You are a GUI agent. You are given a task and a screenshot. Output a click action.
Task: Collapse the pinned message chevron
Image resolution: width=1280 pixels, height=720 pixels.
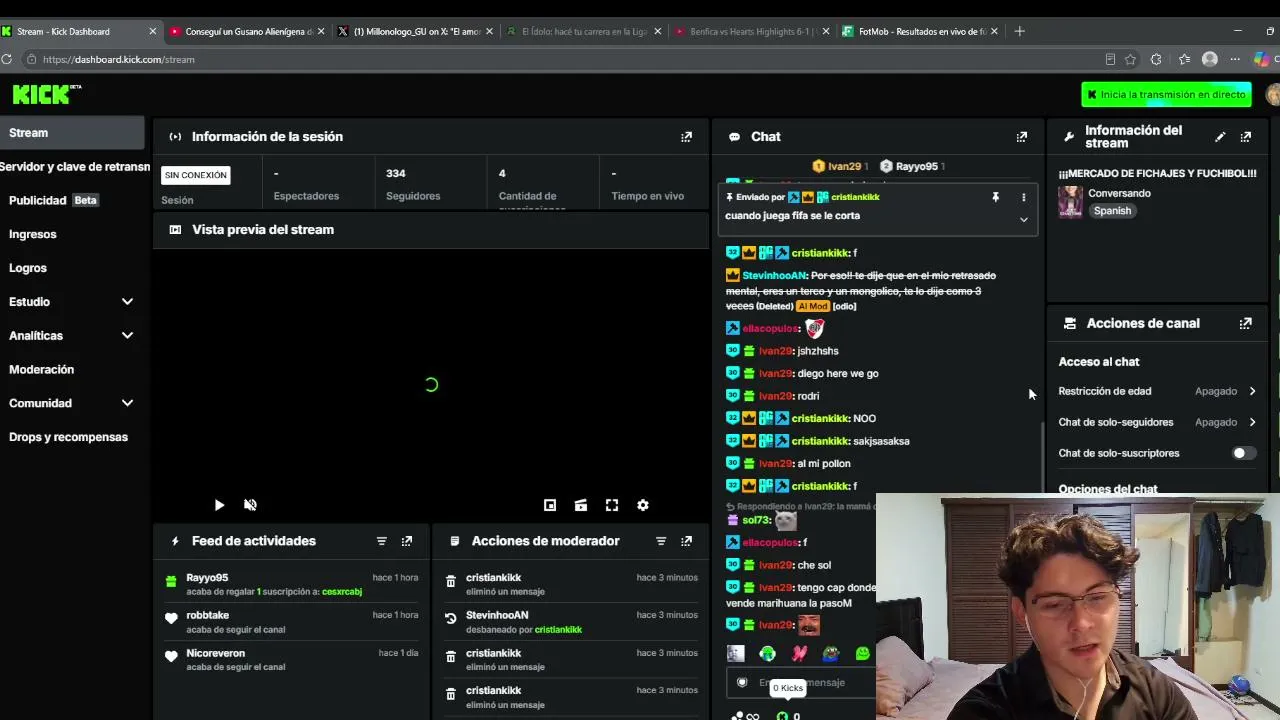(x=1023, y=219)
